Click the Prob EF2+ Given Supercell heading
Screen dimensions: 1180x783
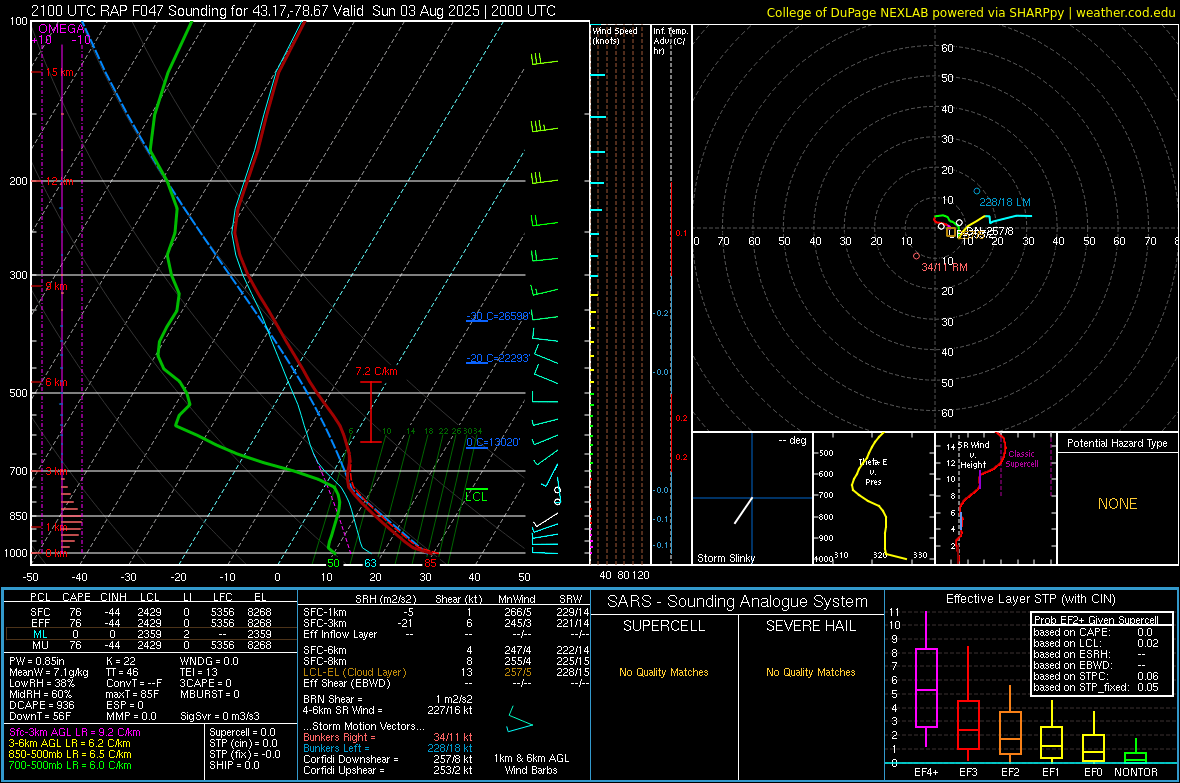pos(1096,620)
